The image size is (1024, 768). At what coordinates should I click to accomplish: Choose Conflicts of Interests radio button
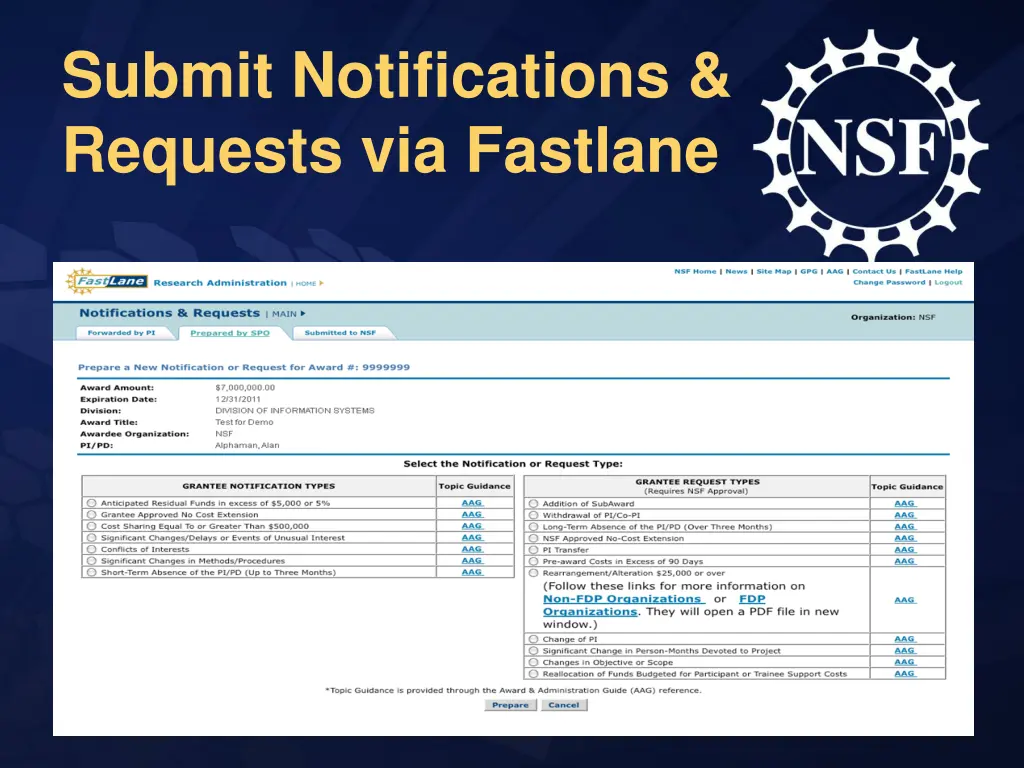[91, 549]
